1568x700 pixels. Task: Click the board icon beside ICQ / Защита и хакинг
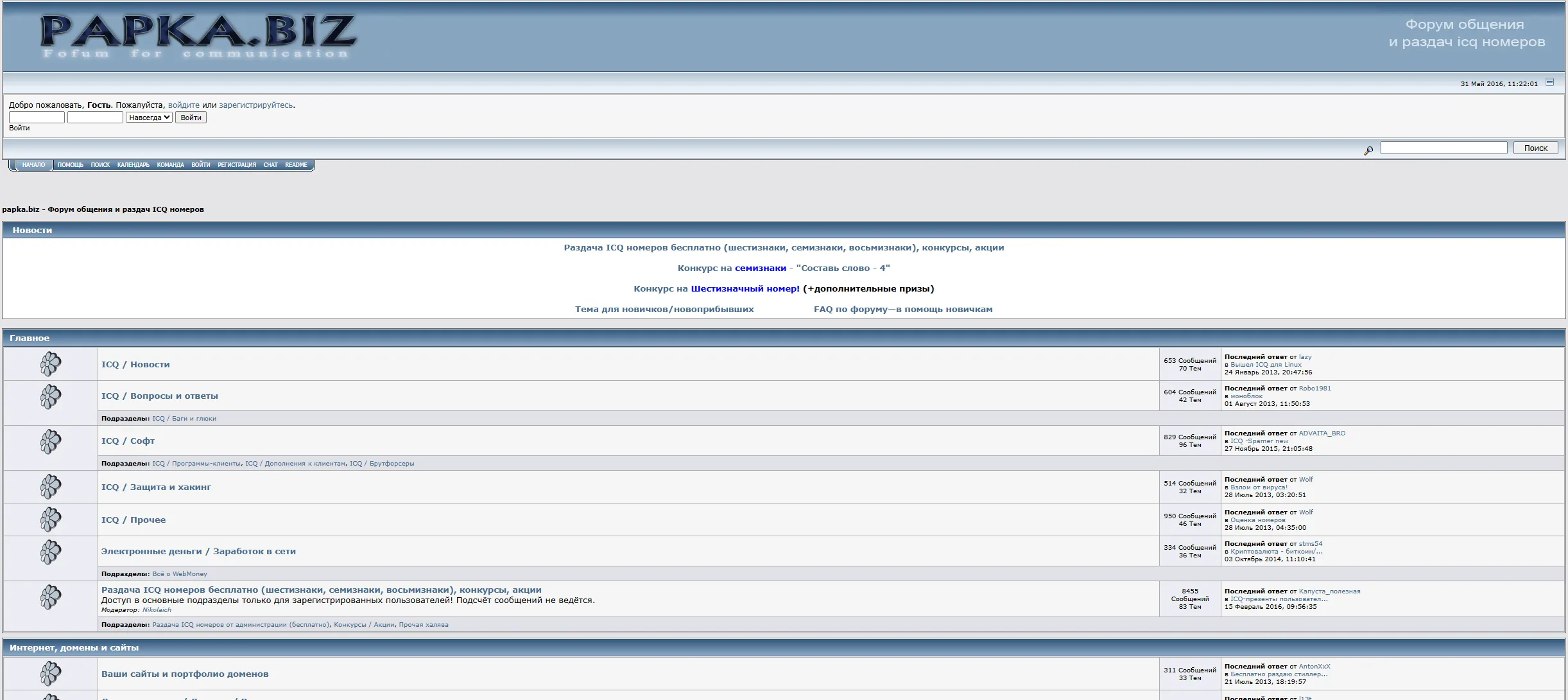(x=51, y=487)
